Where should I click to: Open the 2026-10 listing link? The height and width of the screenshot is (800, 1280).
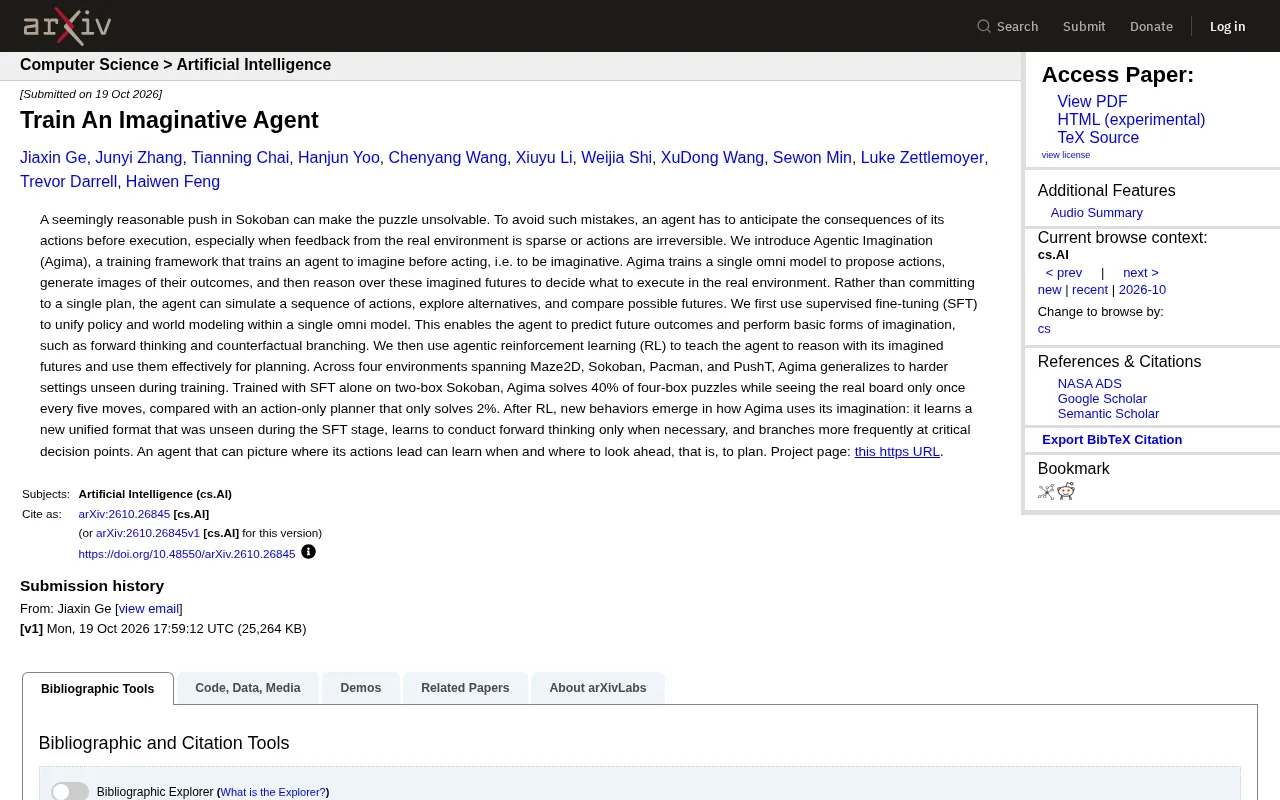[x=1142, y=290]
